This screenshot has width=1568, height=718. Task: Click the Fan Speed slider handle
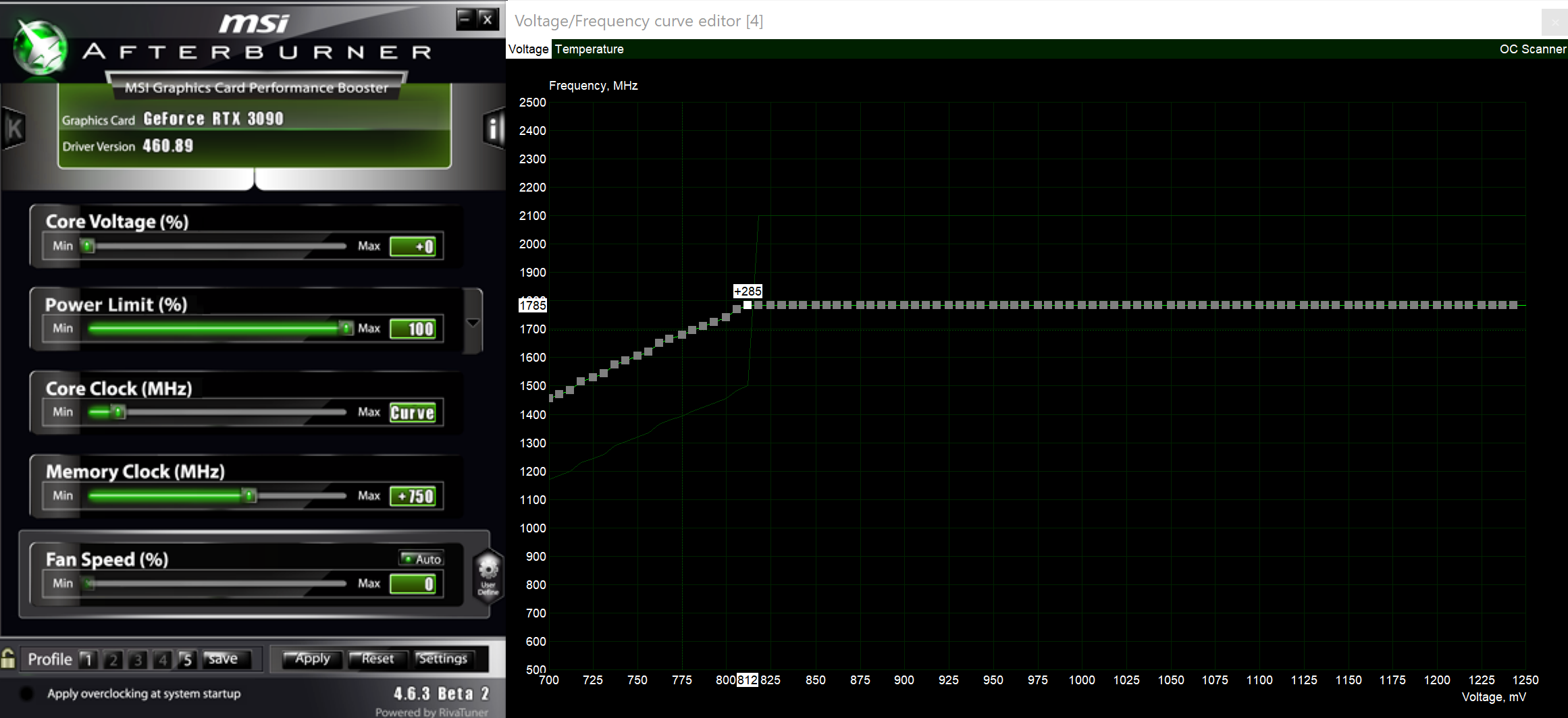click(89, 584)
